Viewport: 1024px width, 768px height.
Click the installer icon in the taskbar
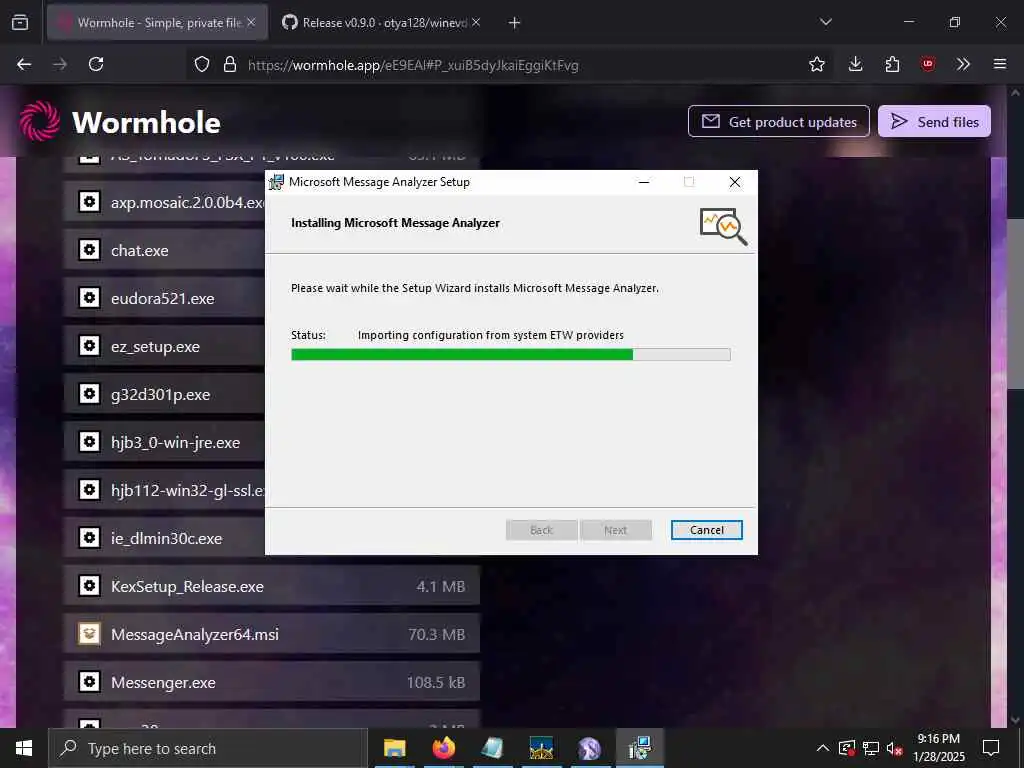point(639,748)
